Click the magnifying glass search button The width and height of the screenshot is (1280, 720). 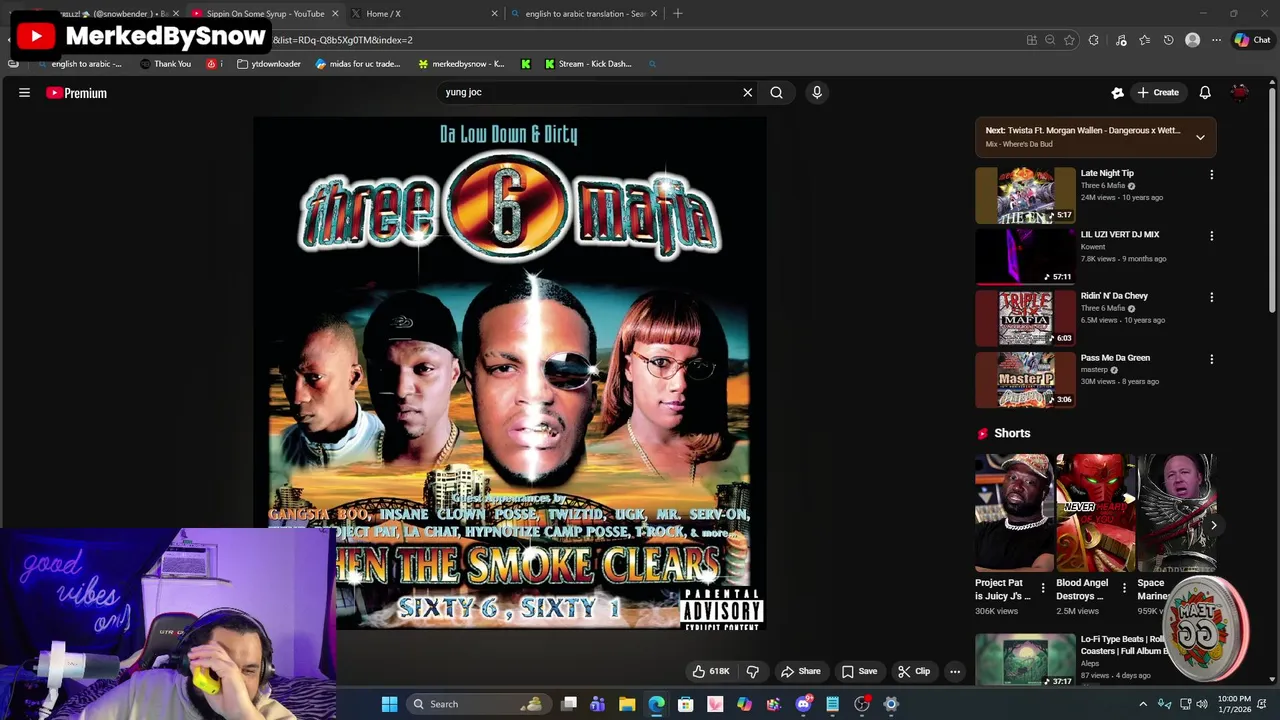776,92
